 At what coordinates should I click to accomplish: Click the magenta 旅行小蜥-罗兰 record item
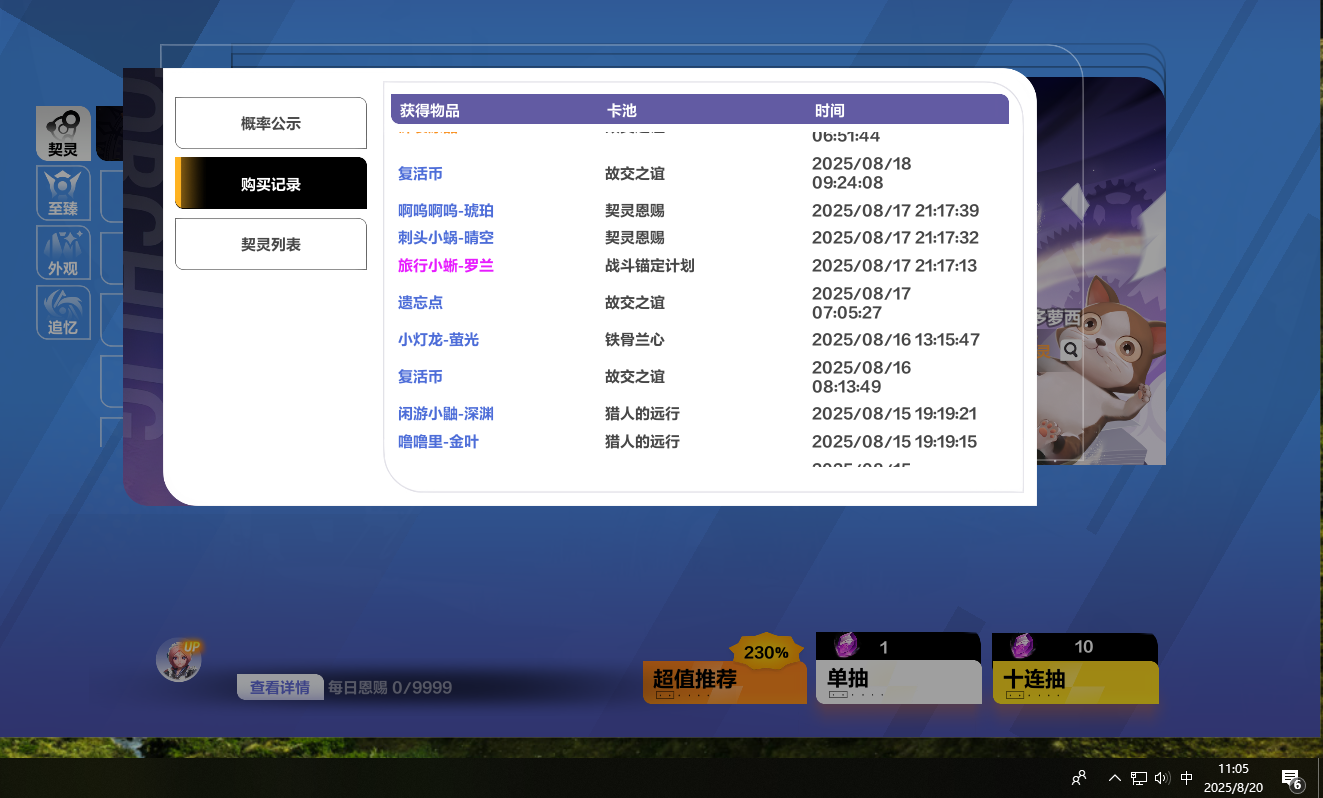pos(446,265)
